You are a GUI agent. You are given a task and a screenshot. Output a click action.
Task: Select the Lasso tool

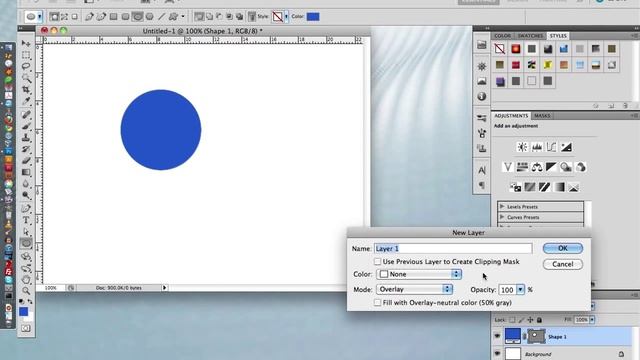coord(26,66)
